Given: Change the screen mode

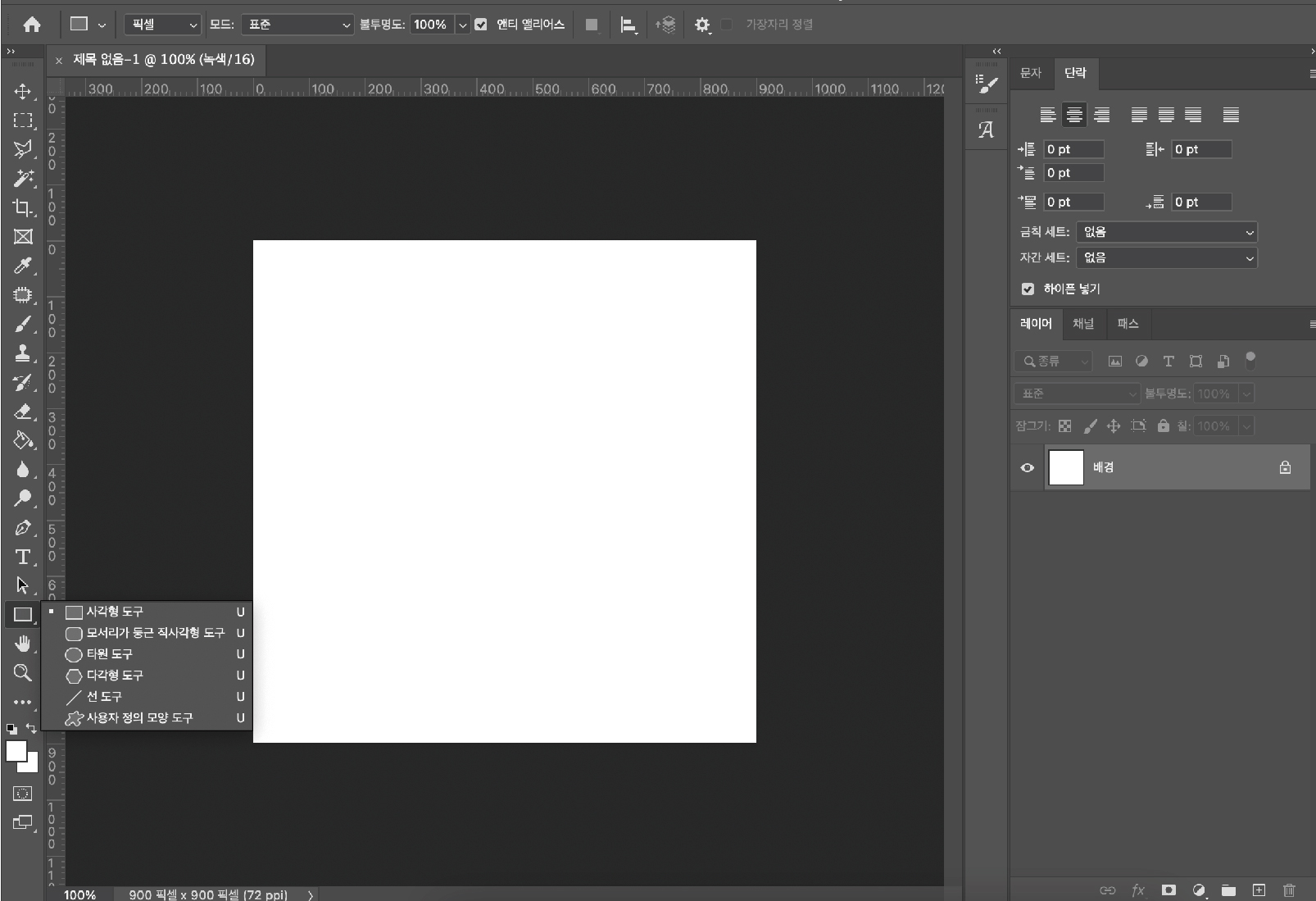Looking at the screenshot, I should [x=23, y=822].
